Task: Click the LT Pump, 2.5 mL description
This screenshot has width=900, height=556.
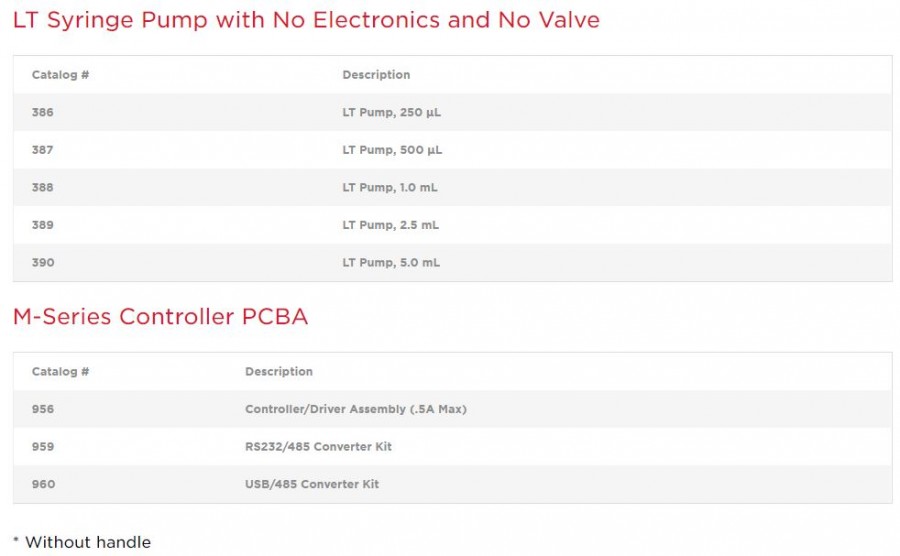Action: point(390,225)
